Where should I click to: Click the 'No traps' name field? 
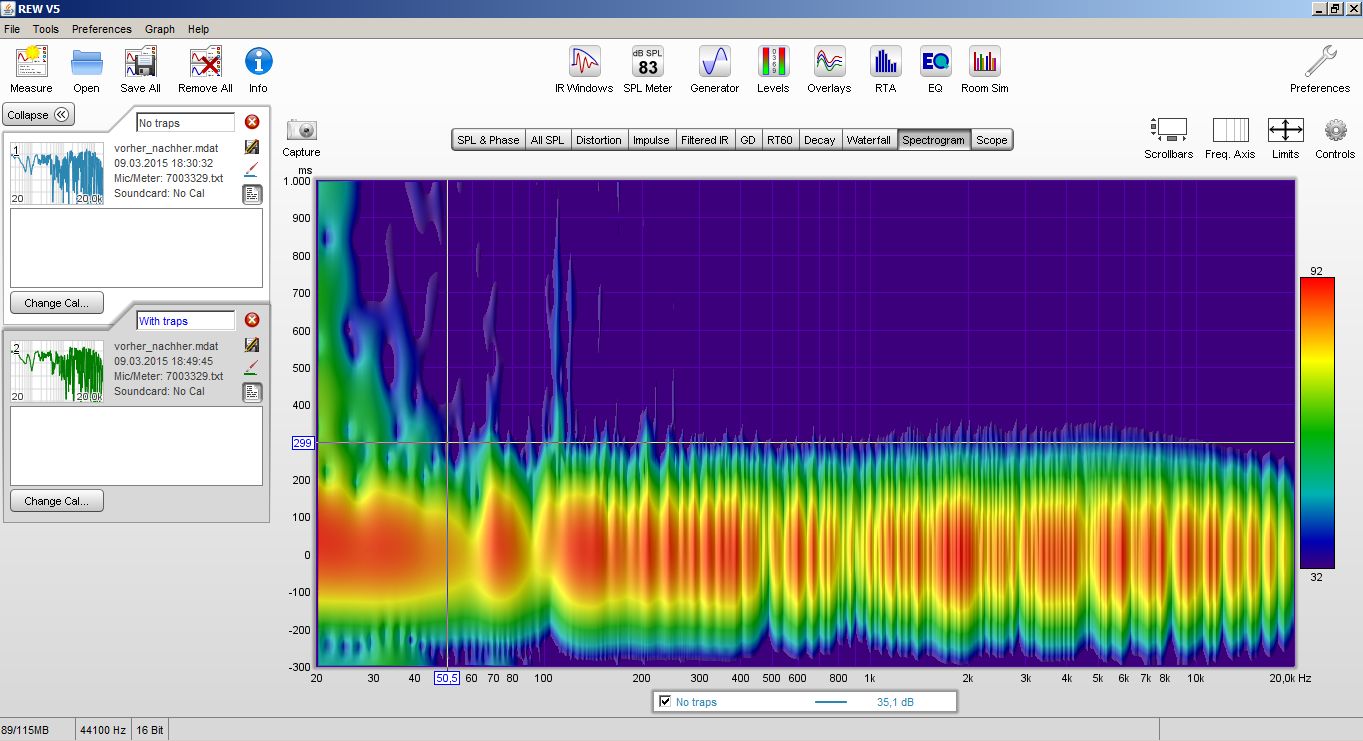click(186, 122)
